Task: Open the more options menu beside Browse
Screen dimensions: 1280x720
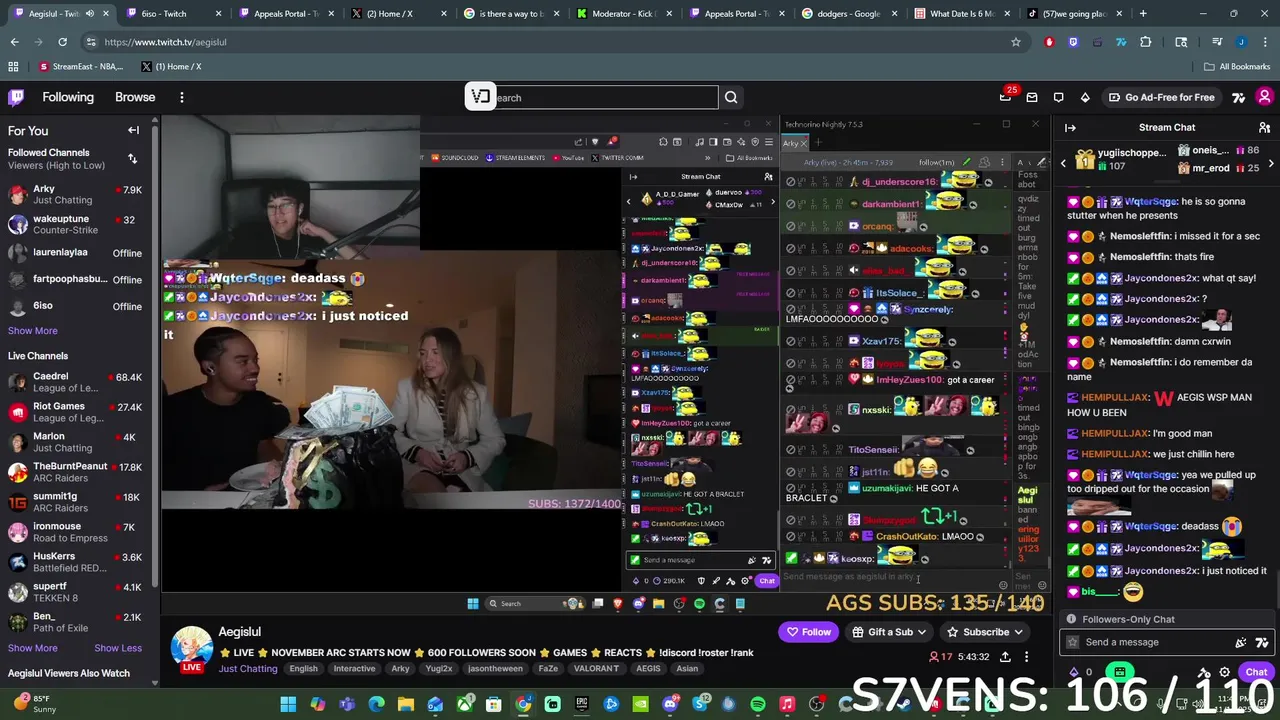Action: tap(182, 97)
